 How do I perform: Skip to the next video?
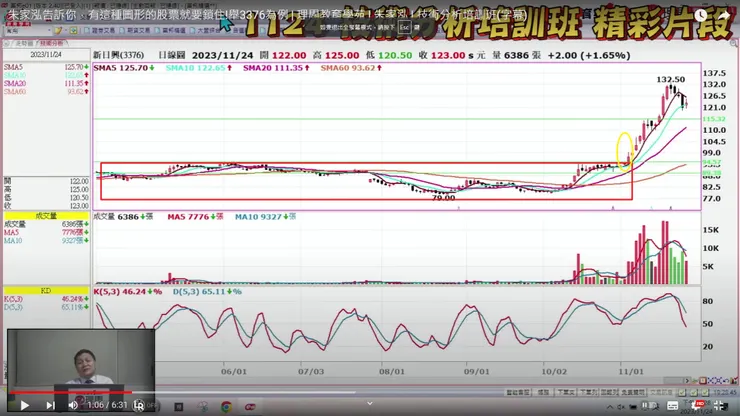pos(50,405)
